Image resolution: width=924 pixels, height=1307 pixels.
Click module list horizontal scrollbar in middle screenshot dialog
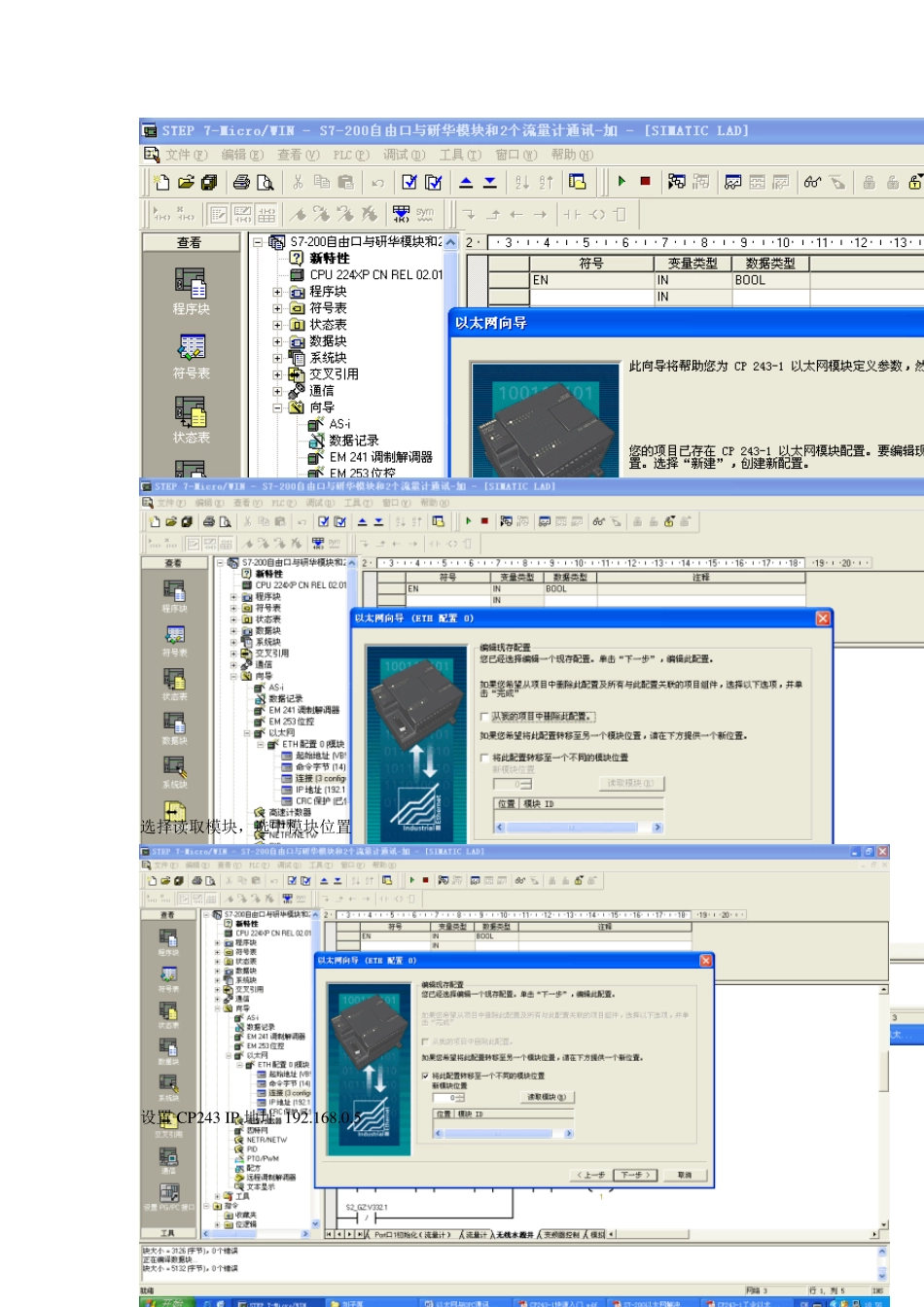579,828
